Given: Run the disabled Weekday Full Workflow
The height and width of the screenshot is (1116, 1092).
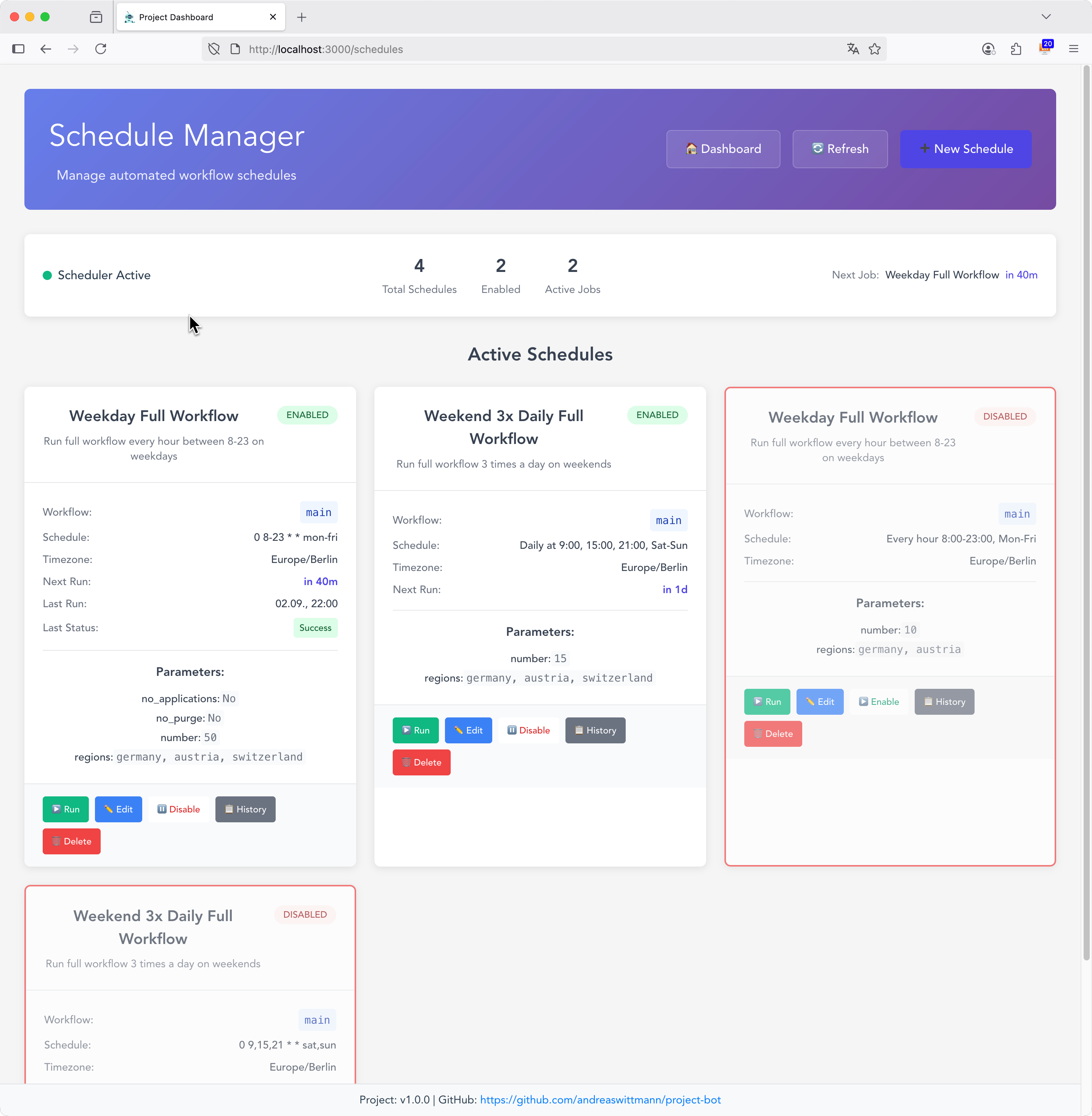Looking at the screenshot, I should point(767,702).
